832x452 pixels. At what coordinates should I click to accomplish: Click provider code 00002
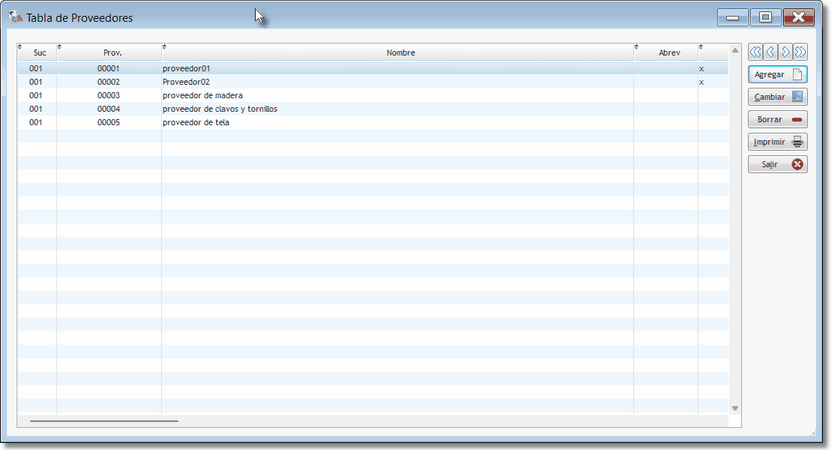(x=108, y=82)
